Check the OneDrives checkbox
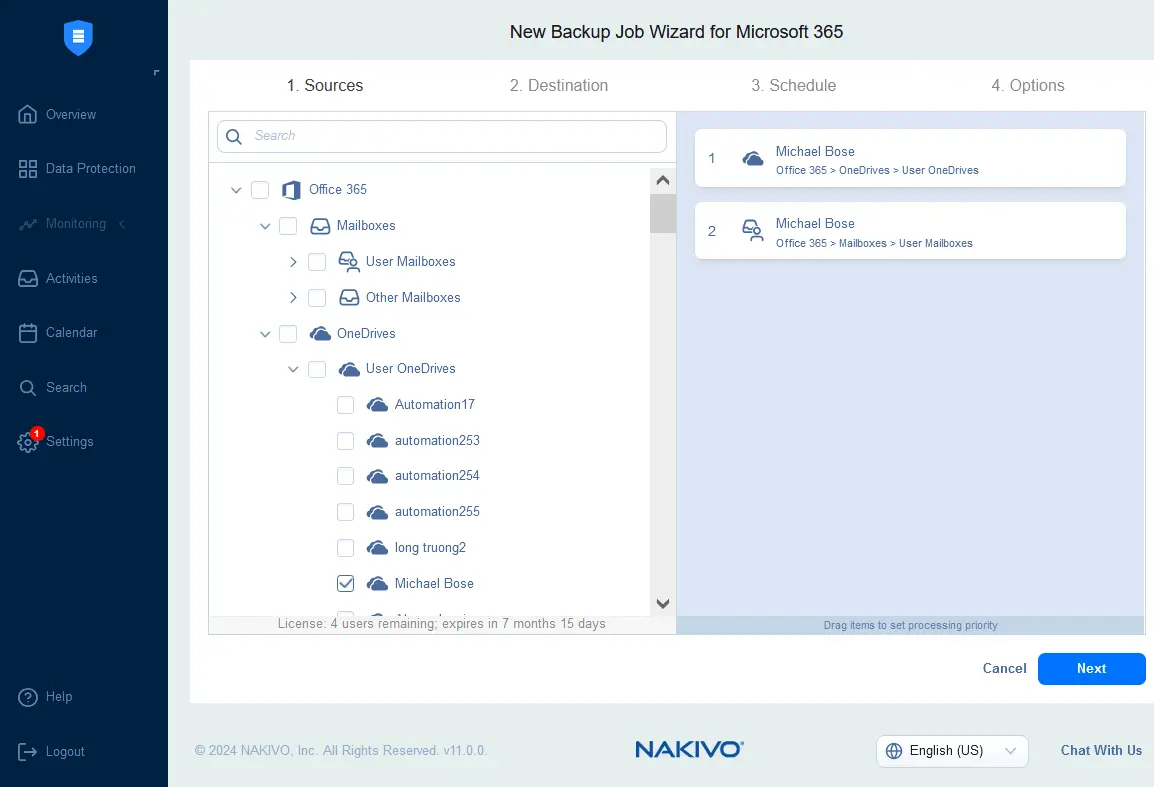Viewport: 1154px width, 787px height. pyautogui.click(x=288, y=333)
